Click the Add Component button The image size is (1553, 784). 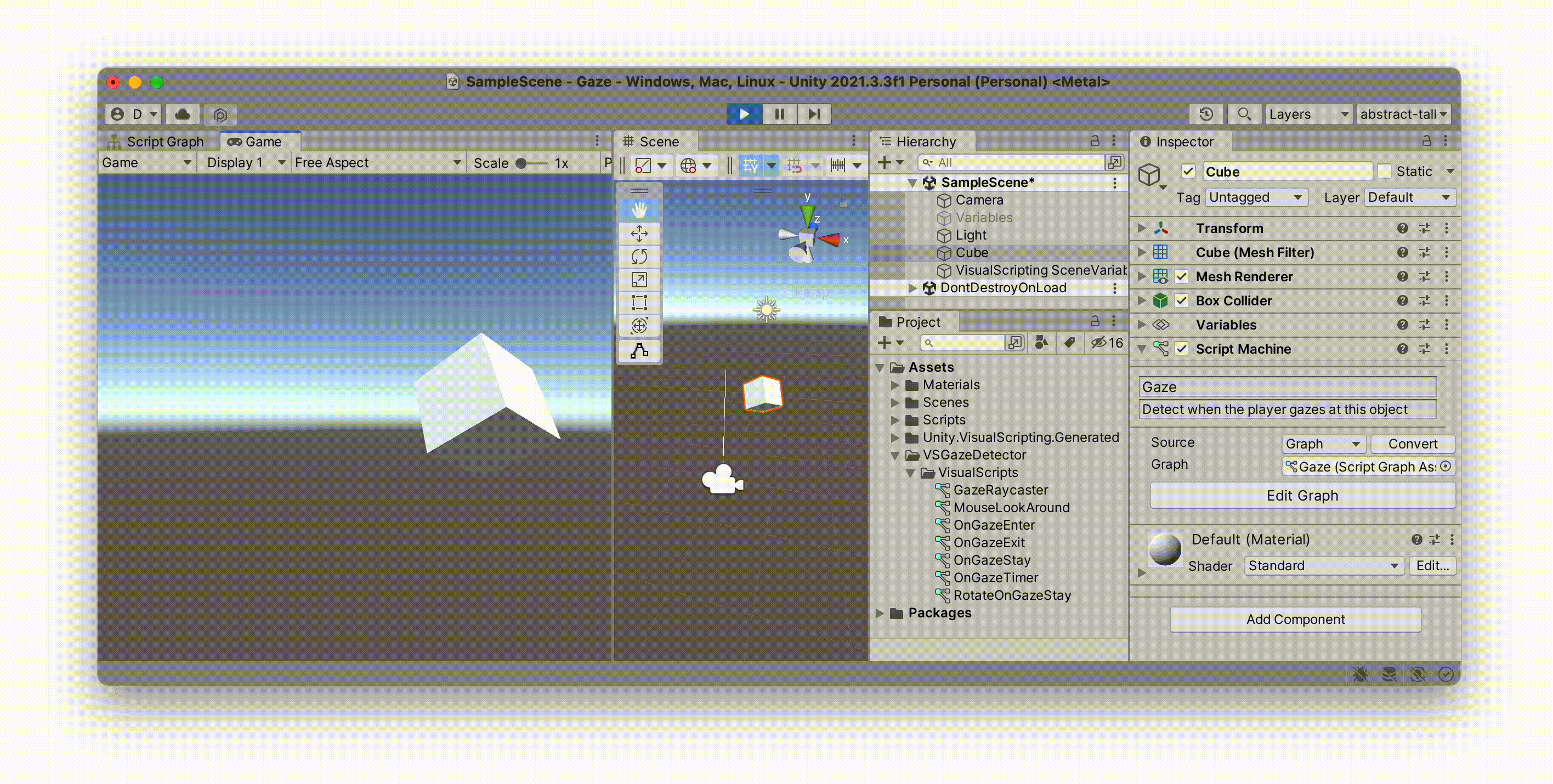[1295, 620]
